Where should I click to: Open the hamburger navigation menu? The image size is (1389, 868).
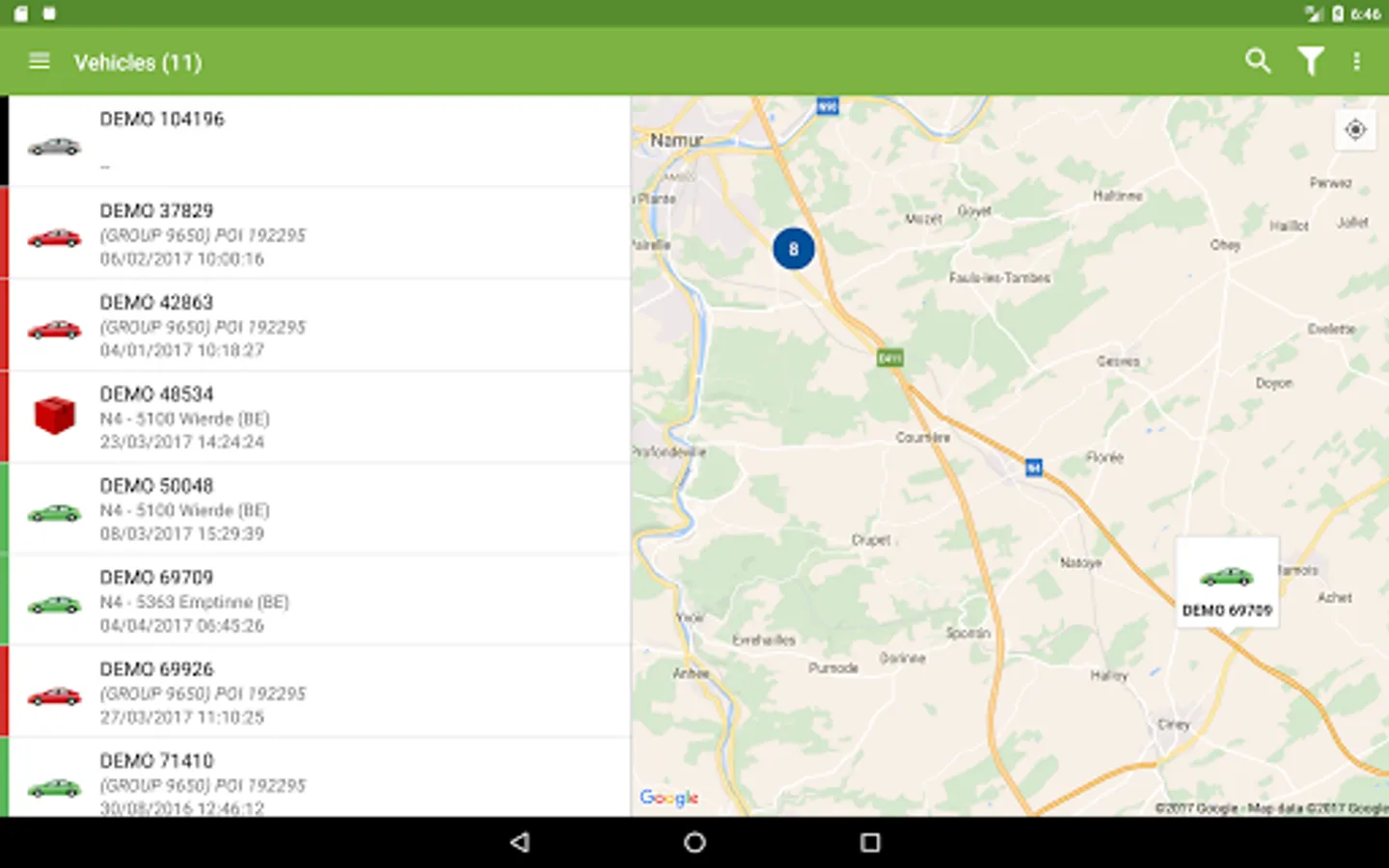point(40,62)
